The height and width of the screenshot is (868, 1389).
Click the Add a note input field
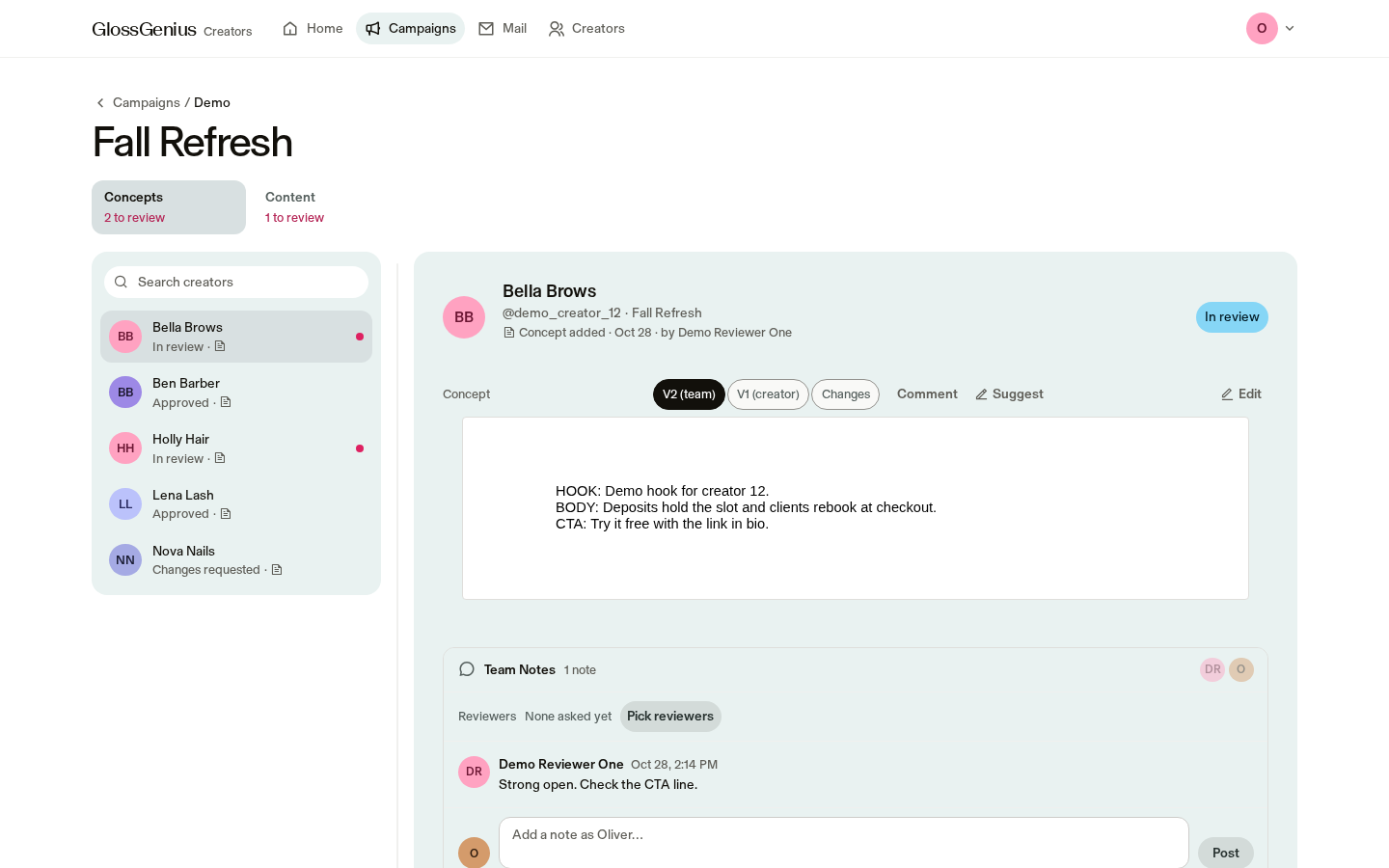click(844, 843)
